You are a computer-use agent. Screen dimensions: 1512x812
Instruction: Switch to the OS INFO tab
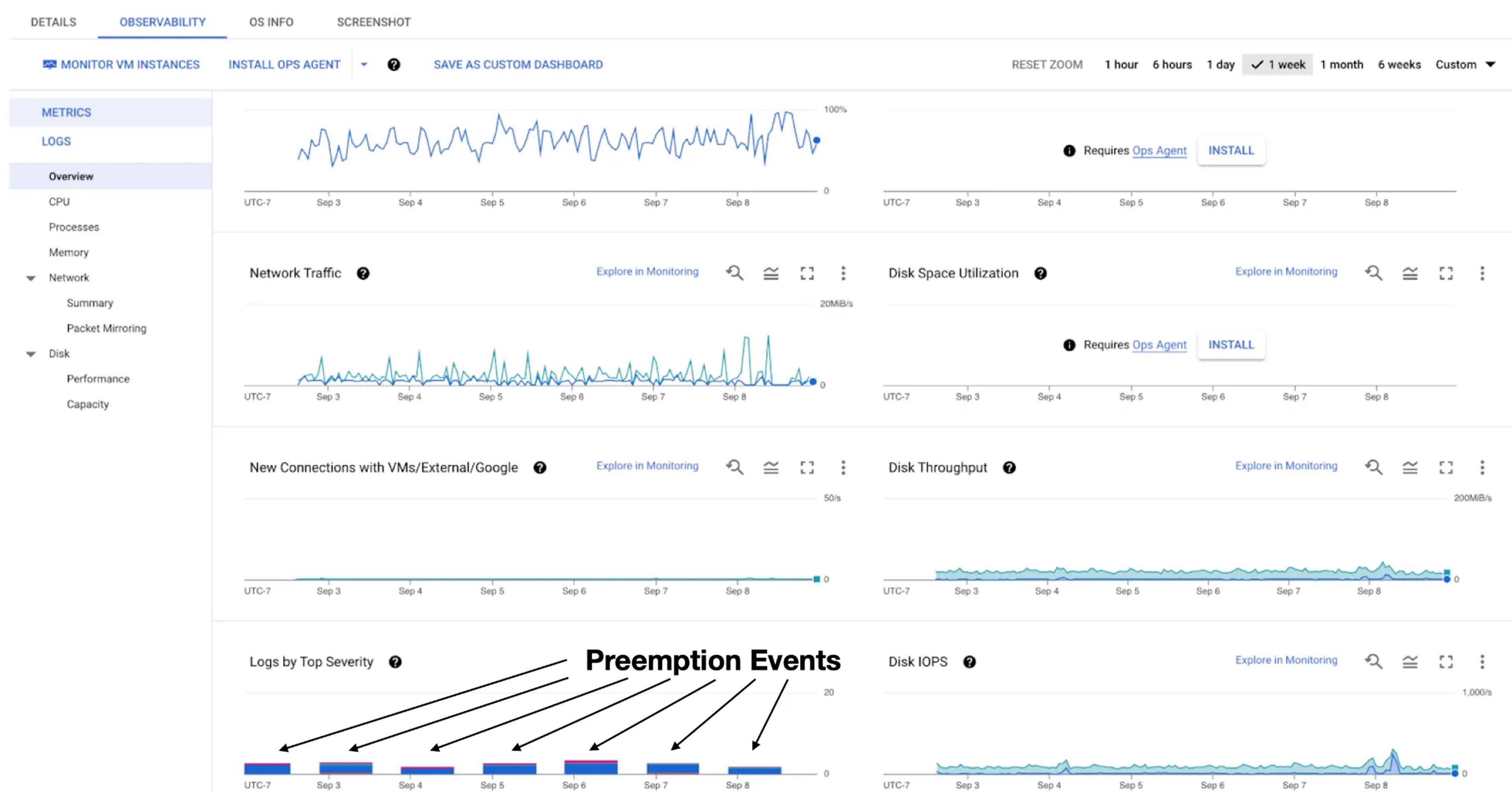tap(271, 22)
